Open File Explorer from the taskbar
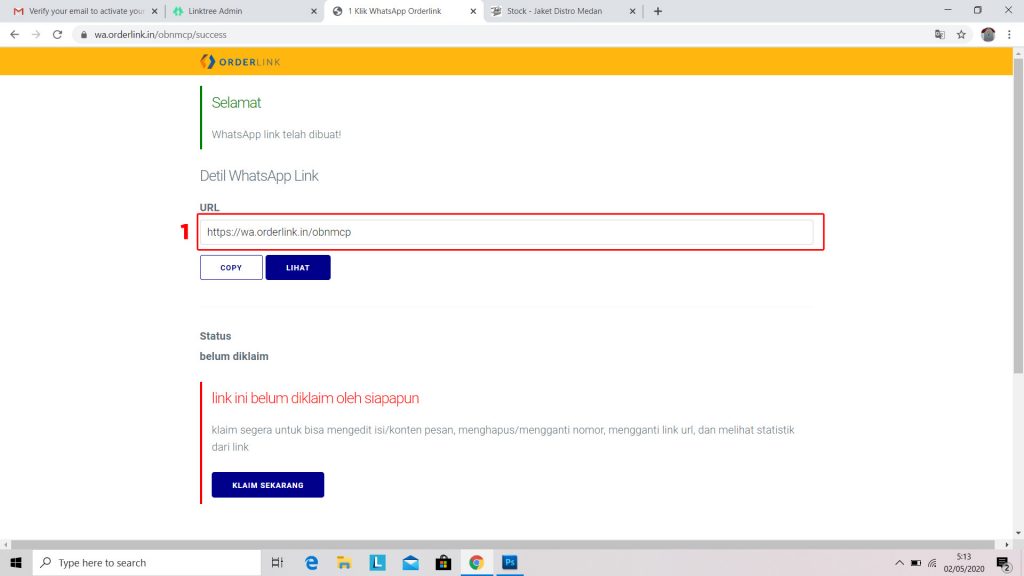Screen dimensions: 1024x576 [344, 562]
